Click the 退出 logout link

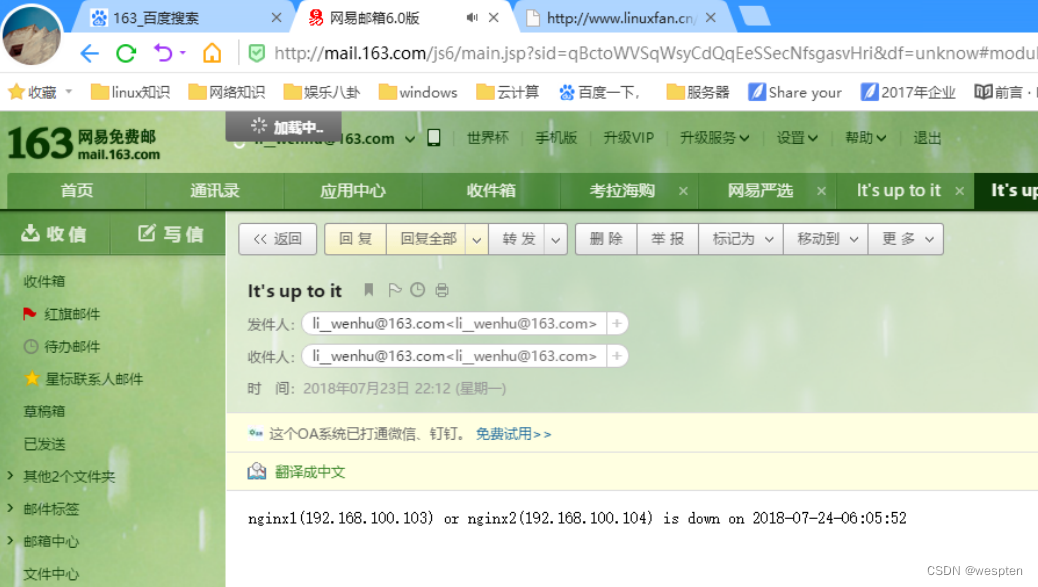(x=927, y=138)
